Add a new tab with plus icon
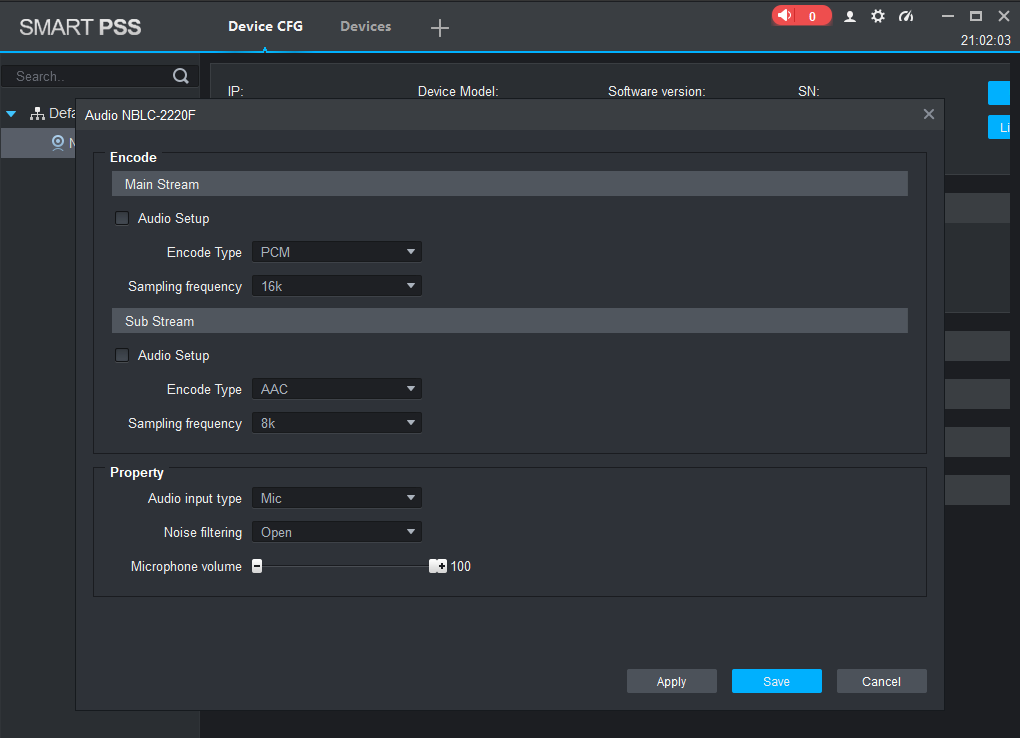Image resolution: width=1020 pixels, height=738 pixels. coord(440,27)
